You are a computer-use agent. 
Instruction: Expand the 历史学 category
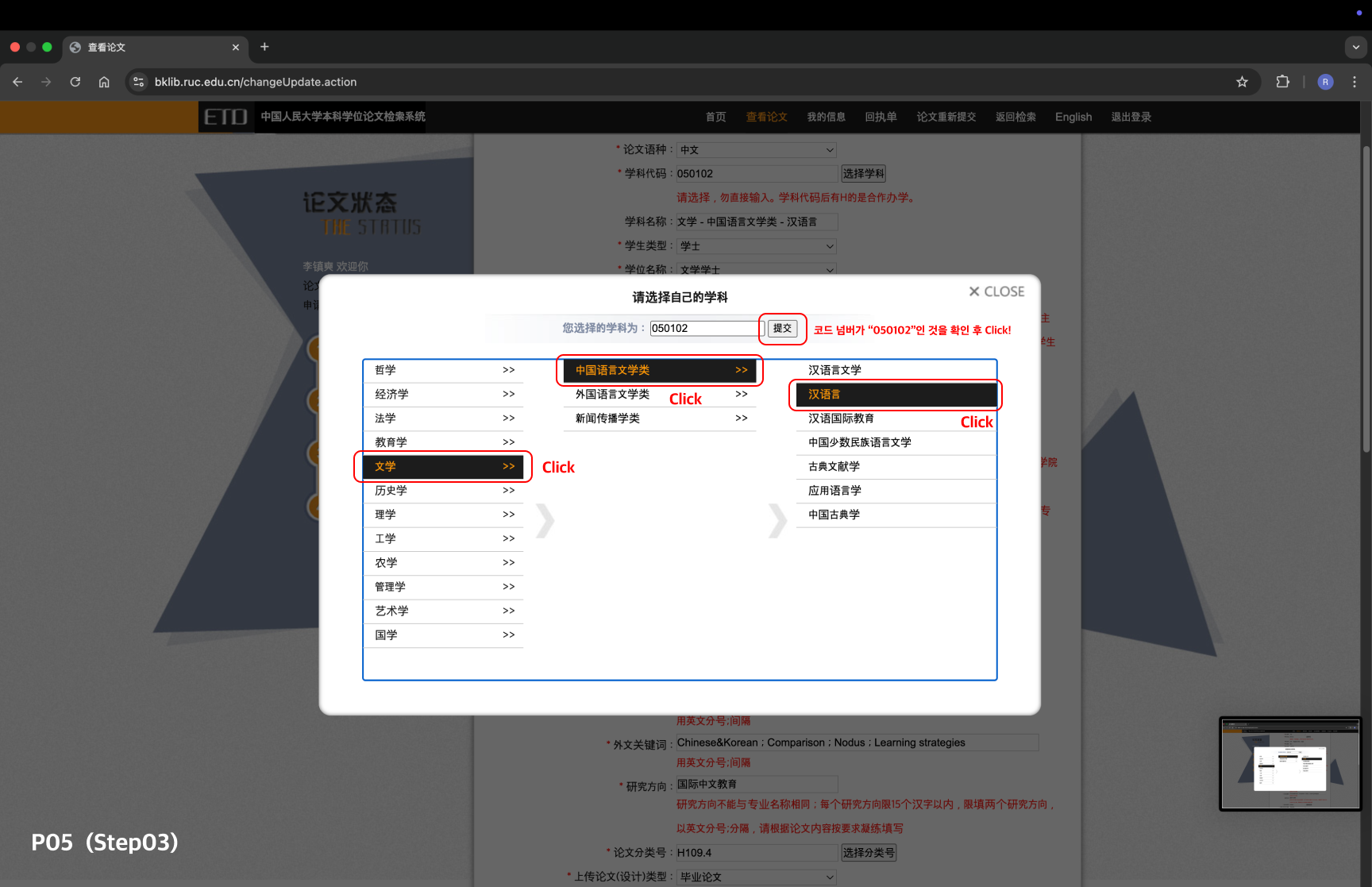pos(444,491)
